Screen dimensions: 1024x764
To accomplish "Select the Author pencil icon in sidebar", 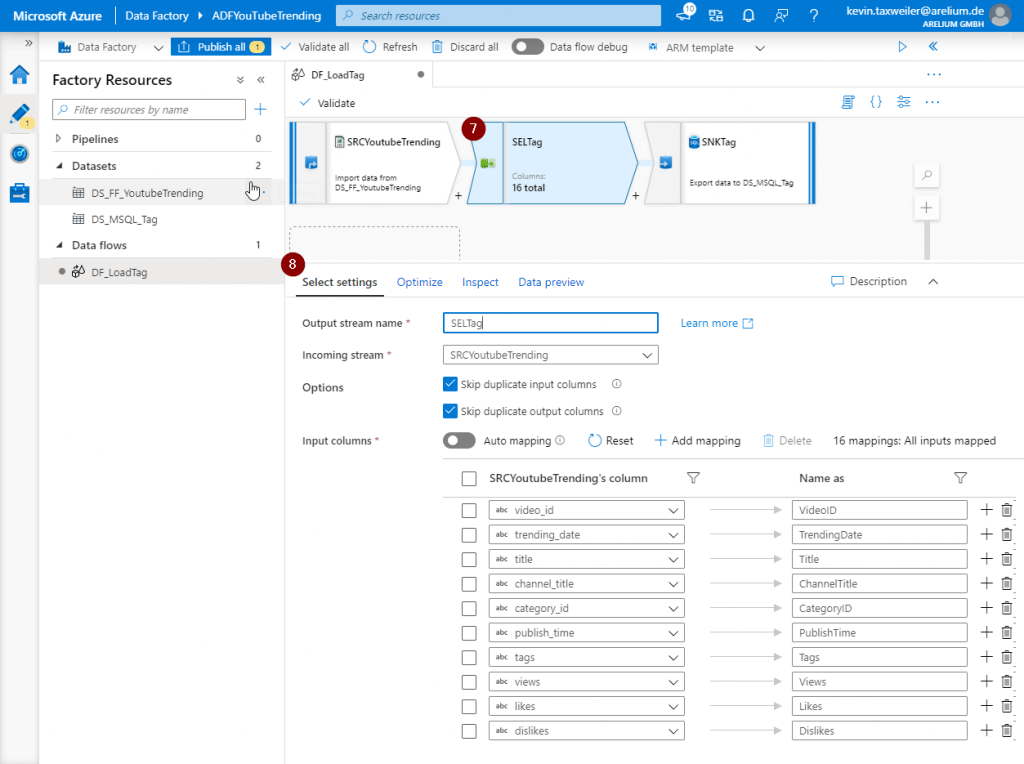I will tap(18, 114).
